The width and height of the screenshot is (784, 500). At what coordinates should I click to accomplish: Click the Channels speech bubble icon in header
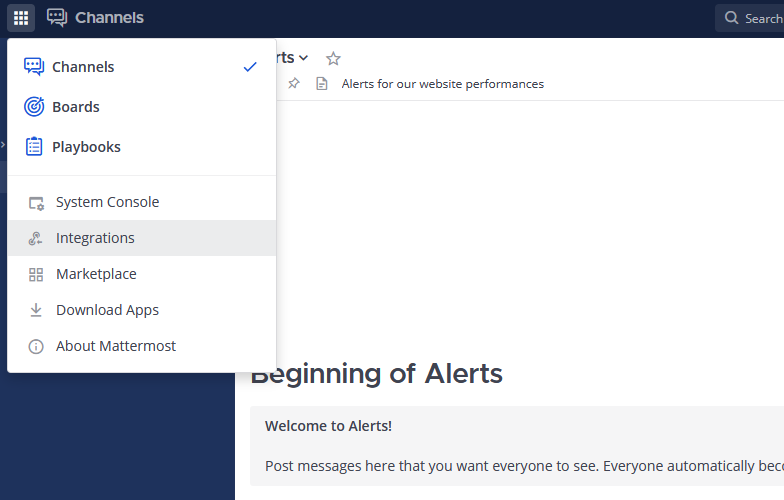(x=57, y=18)
